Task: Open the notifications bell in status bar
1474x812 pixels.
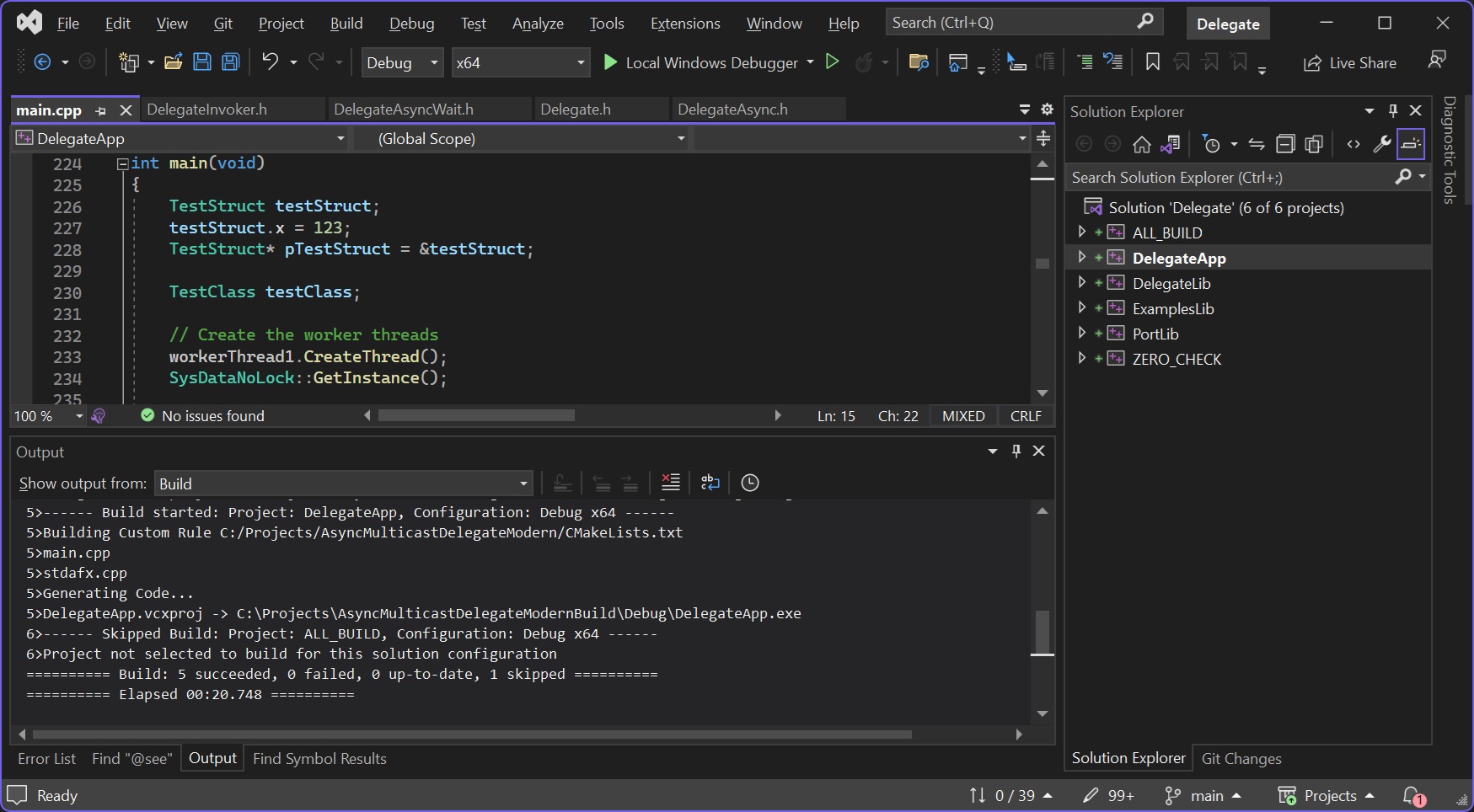Action: point(1413,796)
